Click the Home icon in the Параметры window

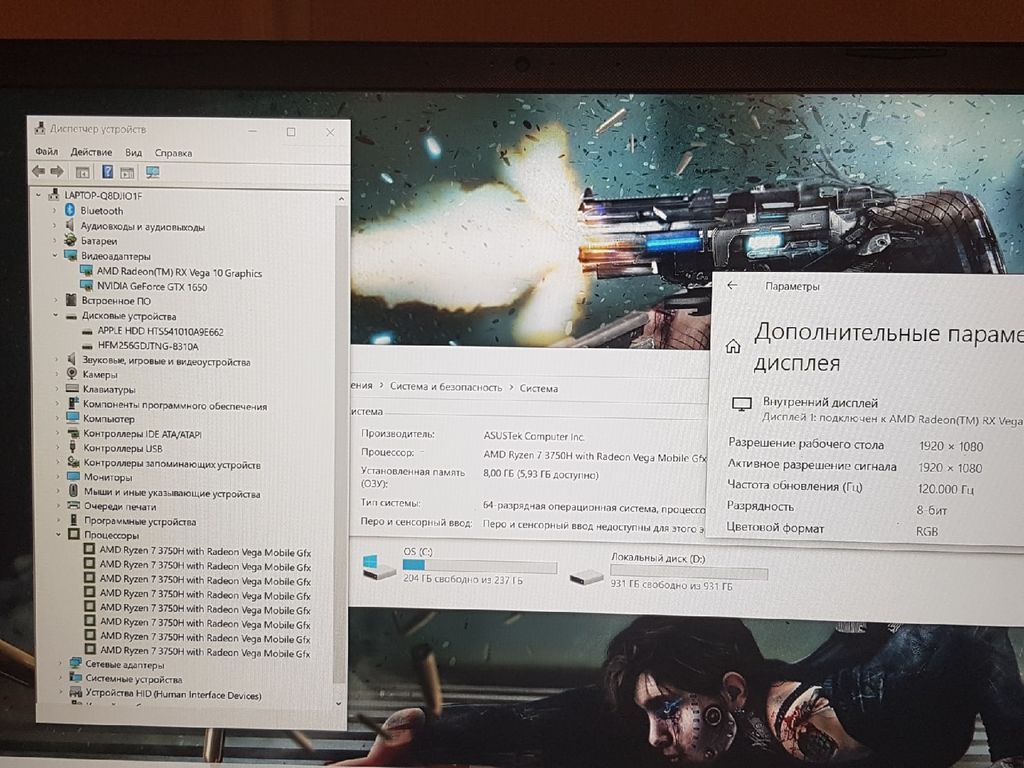tap(733, 346)
